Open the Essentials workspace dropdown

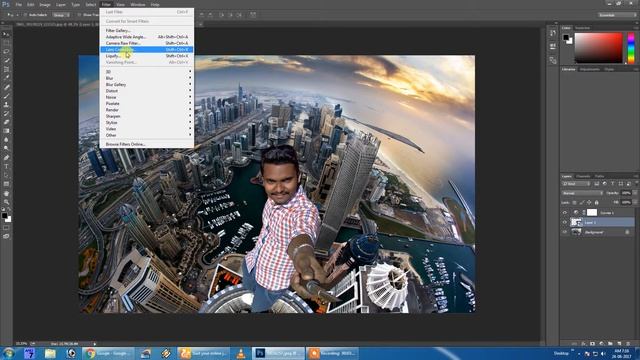point(617,15)
